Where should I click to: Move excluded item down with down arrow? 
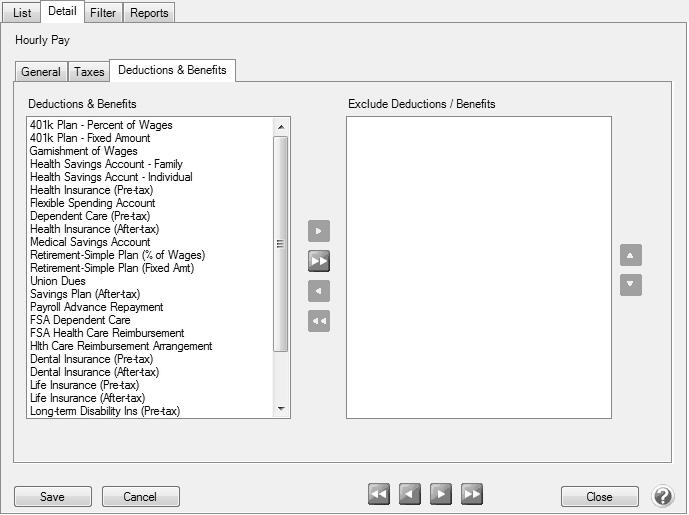630,285
